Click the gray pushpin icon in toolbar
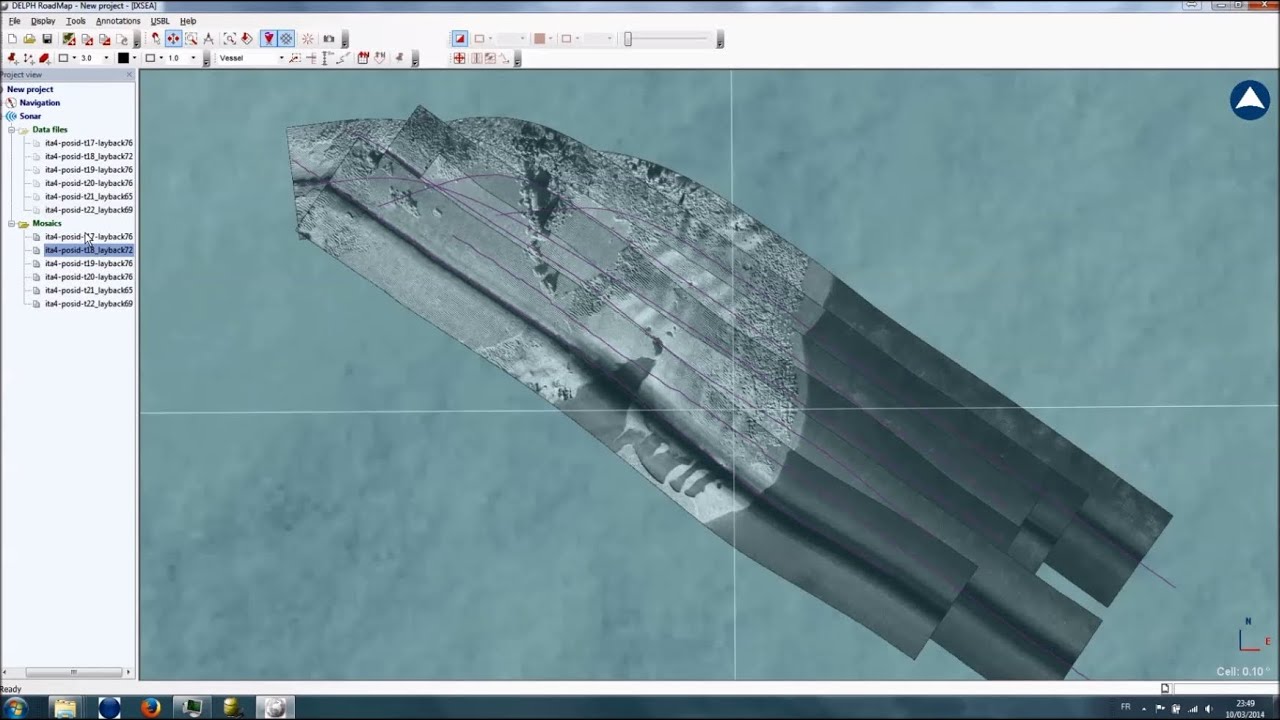Image resolution: width=1280 pixels, height=720 pixels. [x=399, y=58]
